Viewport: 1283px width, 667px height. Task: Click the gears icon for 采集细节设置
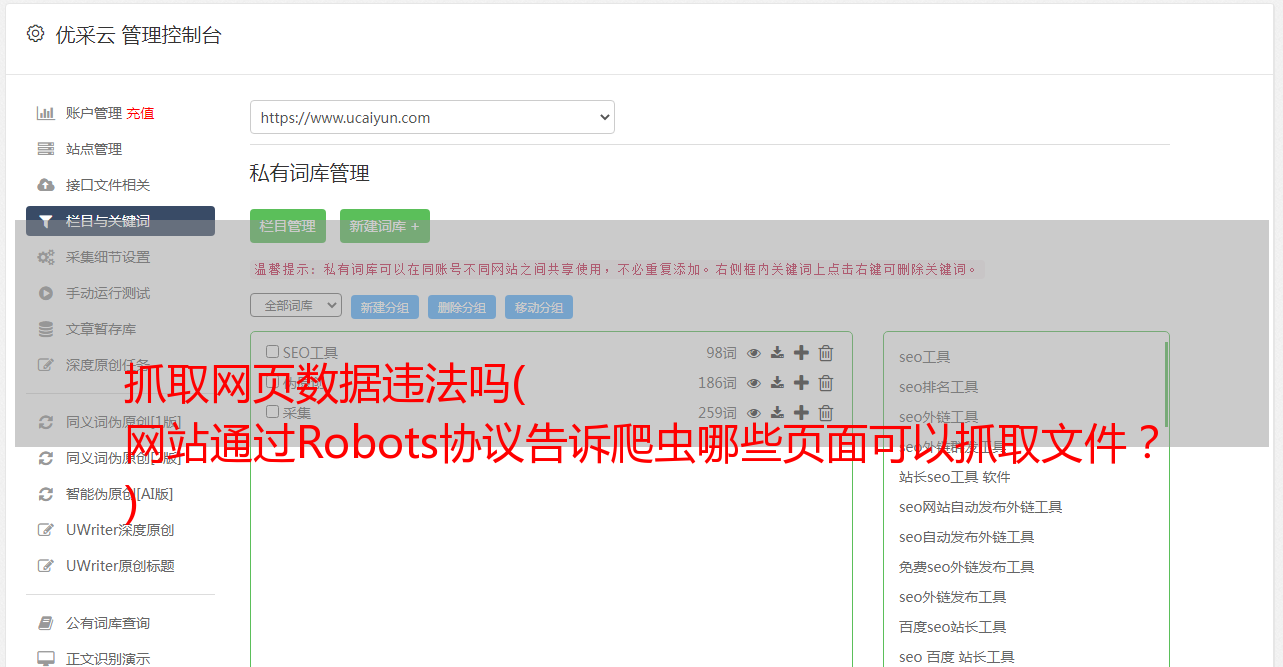pos(45,257)
